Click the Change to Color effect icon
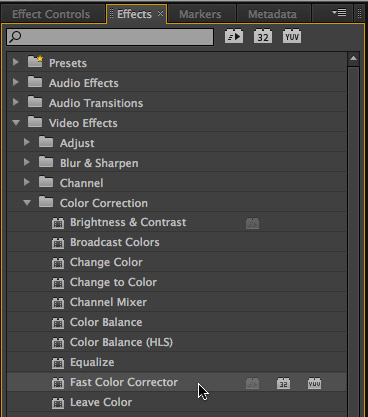Image resolution: width=368 pixels, height=417 pixels. [x=58, y=283]
